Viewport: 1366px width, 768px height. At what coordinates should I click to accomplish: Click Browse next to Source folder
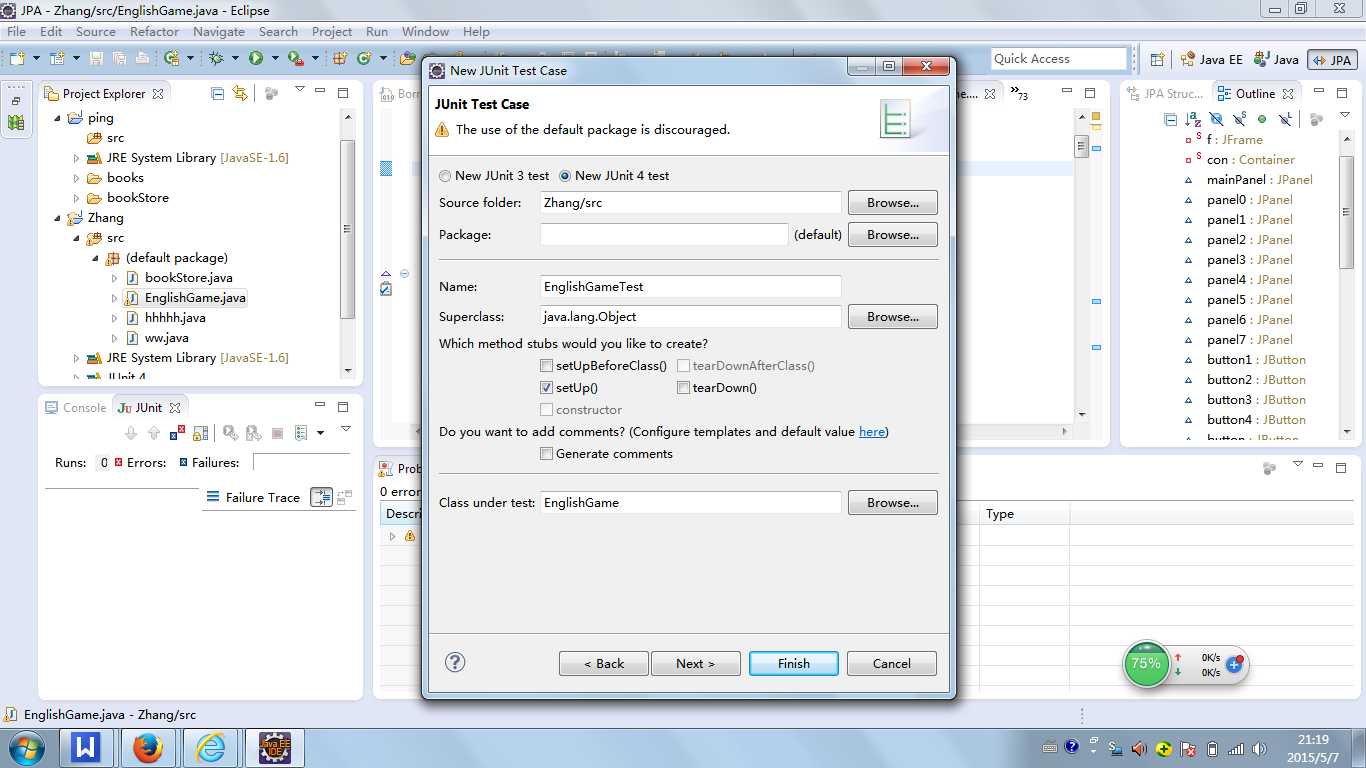(x=893, y=203)
